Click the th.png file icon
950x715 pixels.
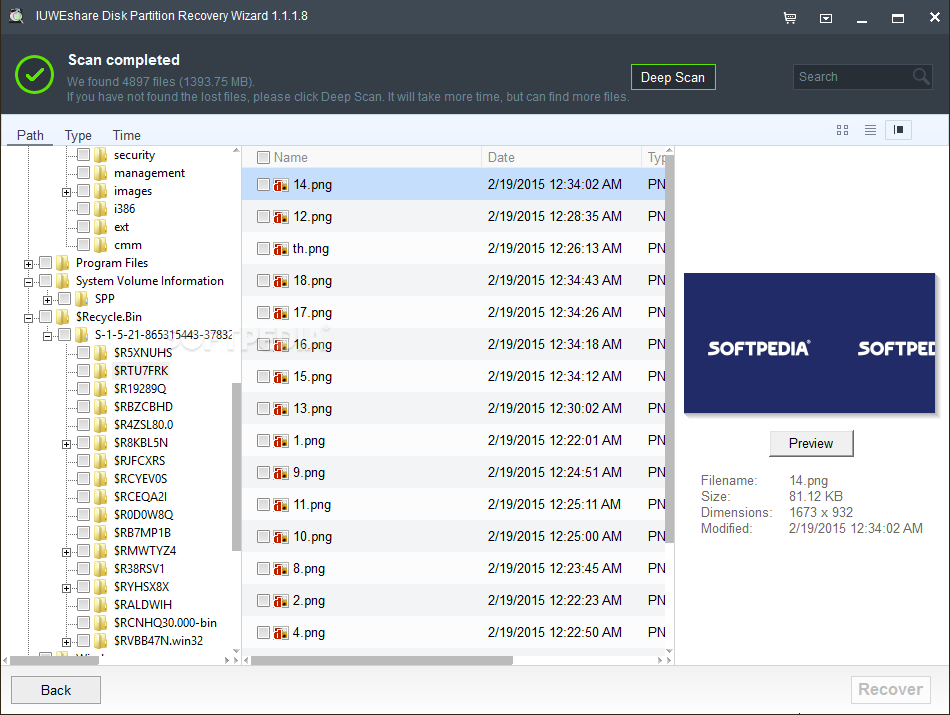pyautogui.click(x=281, y=249)
